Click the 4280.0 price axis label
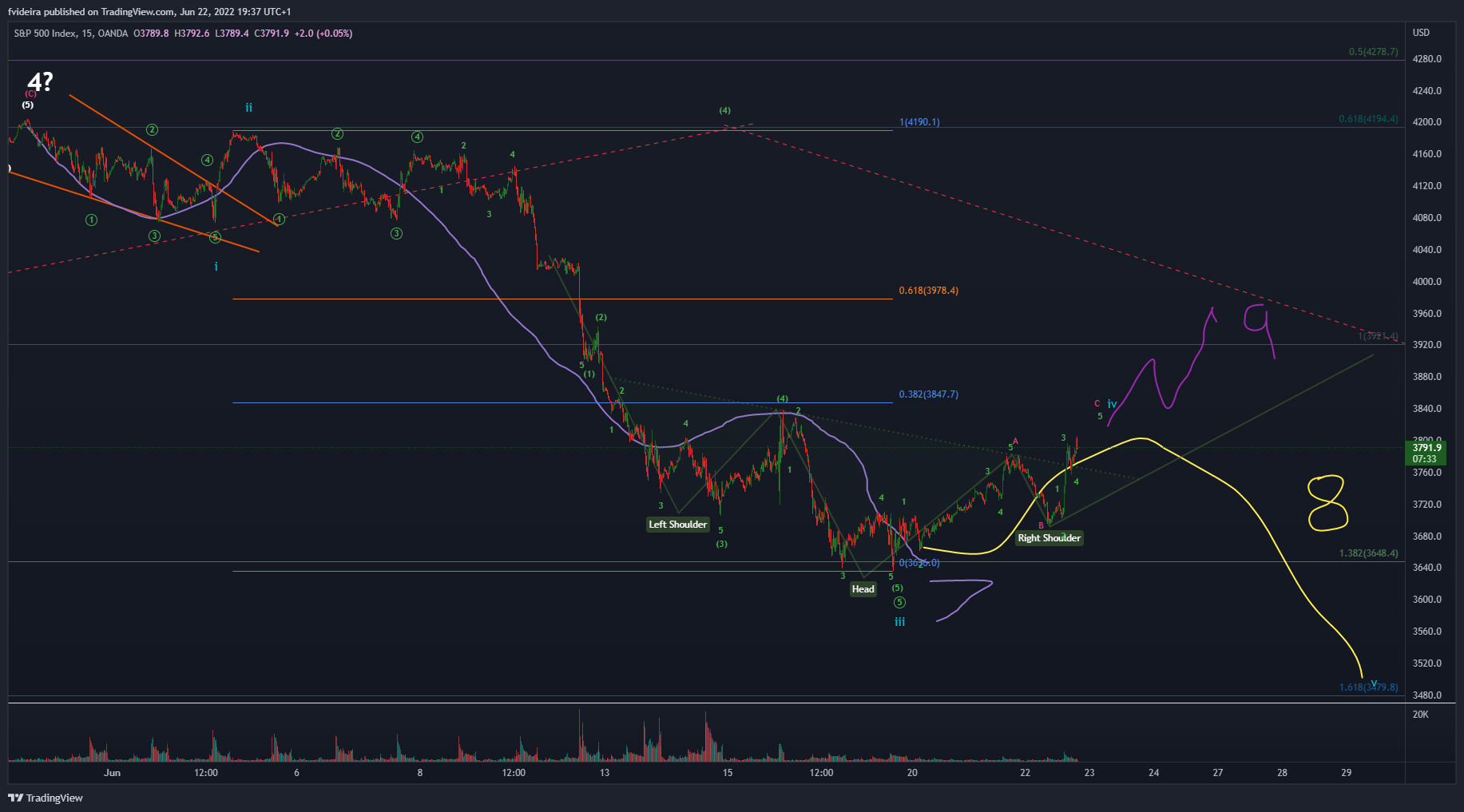The image size is (1464, 812). [1426, 59]
